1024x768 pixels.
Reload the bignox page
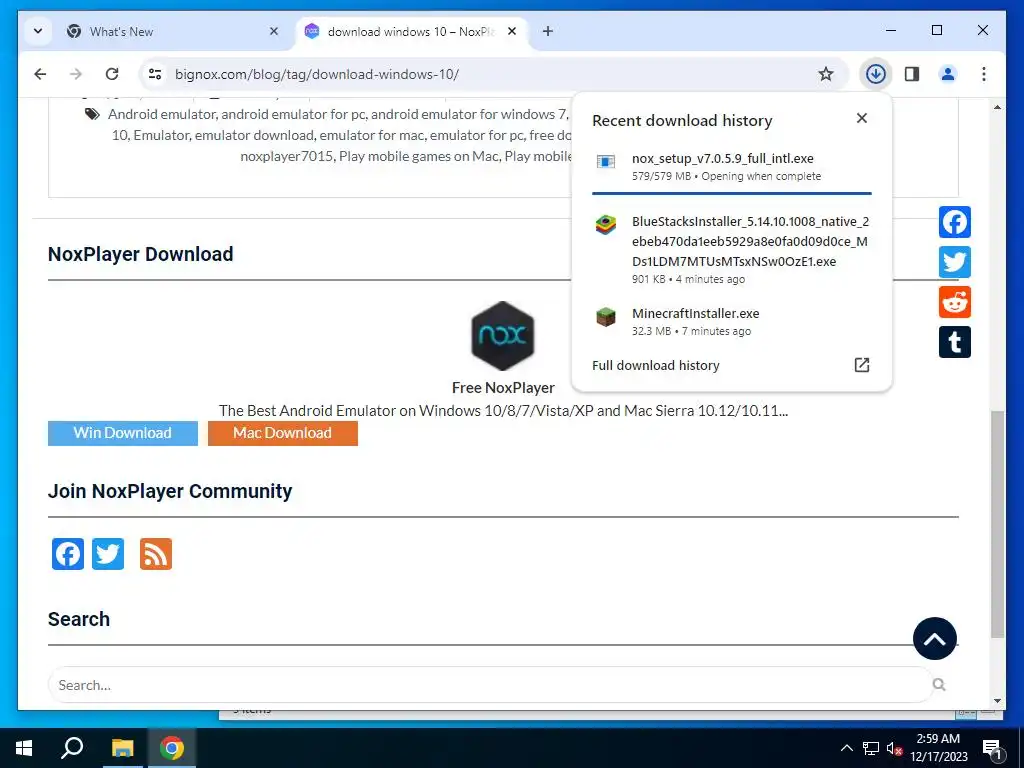pos(112,74)
